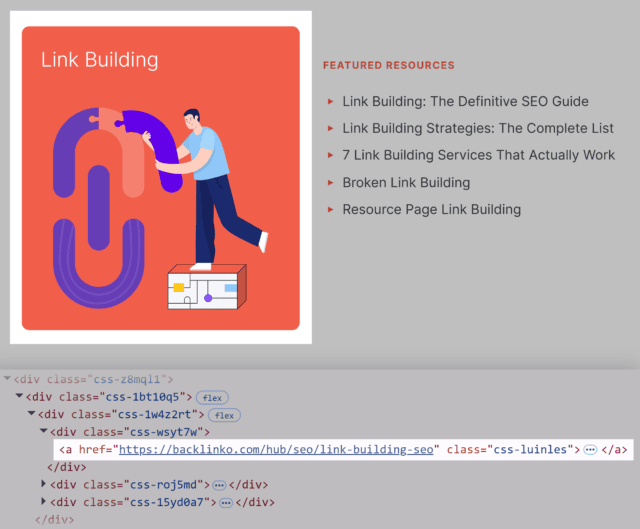Expand the ellipsis in the css-roj5md div
Screen dimensions: 640x529
(219, 485)
